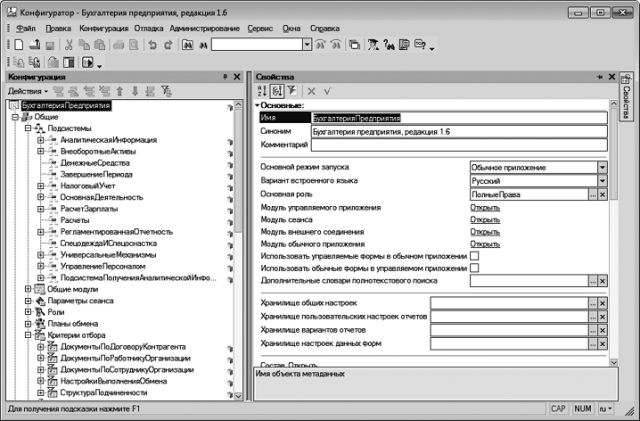Open Вариант встроенного языка dropdown

coord(603,181)
